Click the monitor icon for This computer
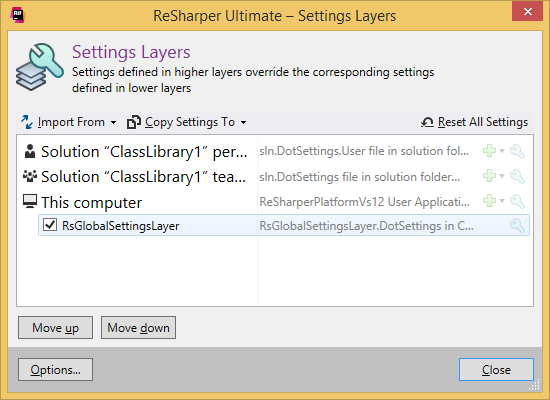This screenshot has width=550, height=400. (30, 201)
